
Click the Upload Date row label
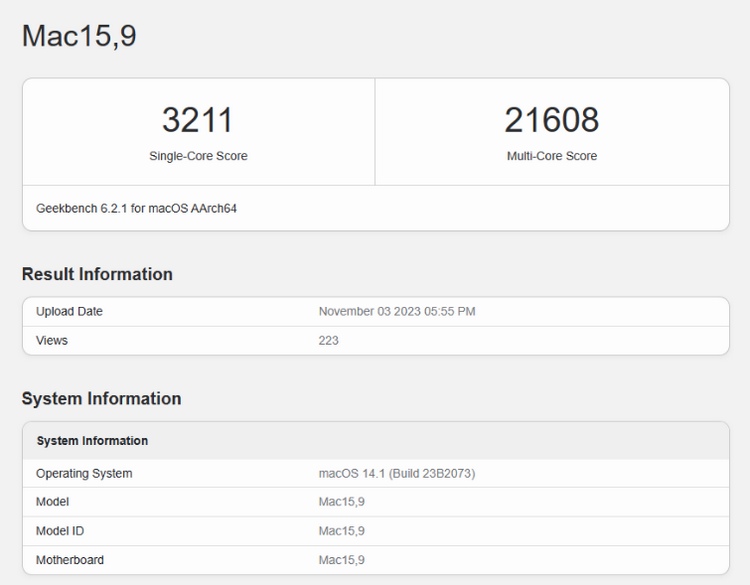pyautogui.click(x=69, y=312)
